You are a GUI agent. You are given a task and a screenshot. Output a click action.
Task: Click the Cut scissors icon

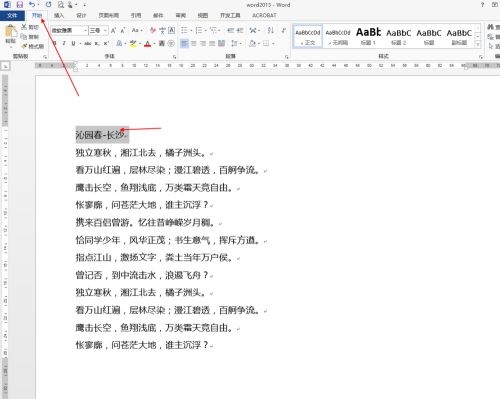click(x=24, y=27)
